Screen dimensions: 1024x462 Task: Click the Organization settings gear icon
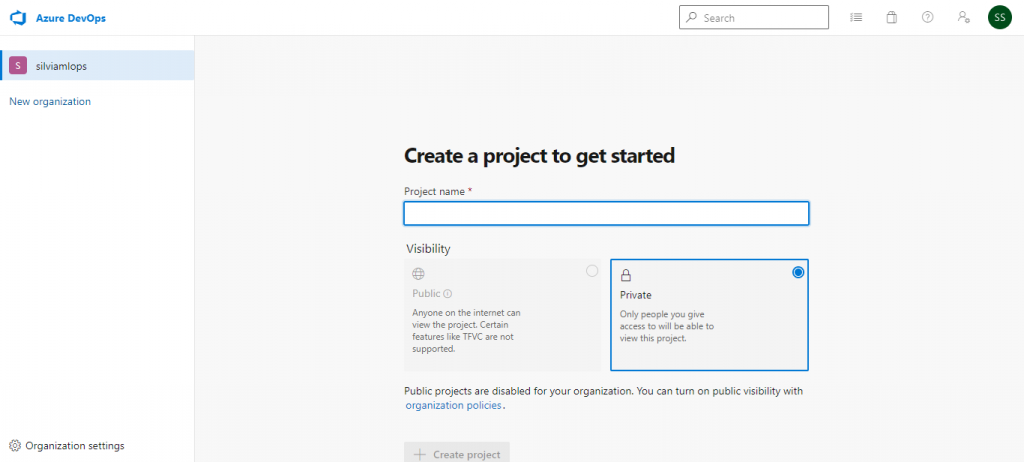click(15, 446)
